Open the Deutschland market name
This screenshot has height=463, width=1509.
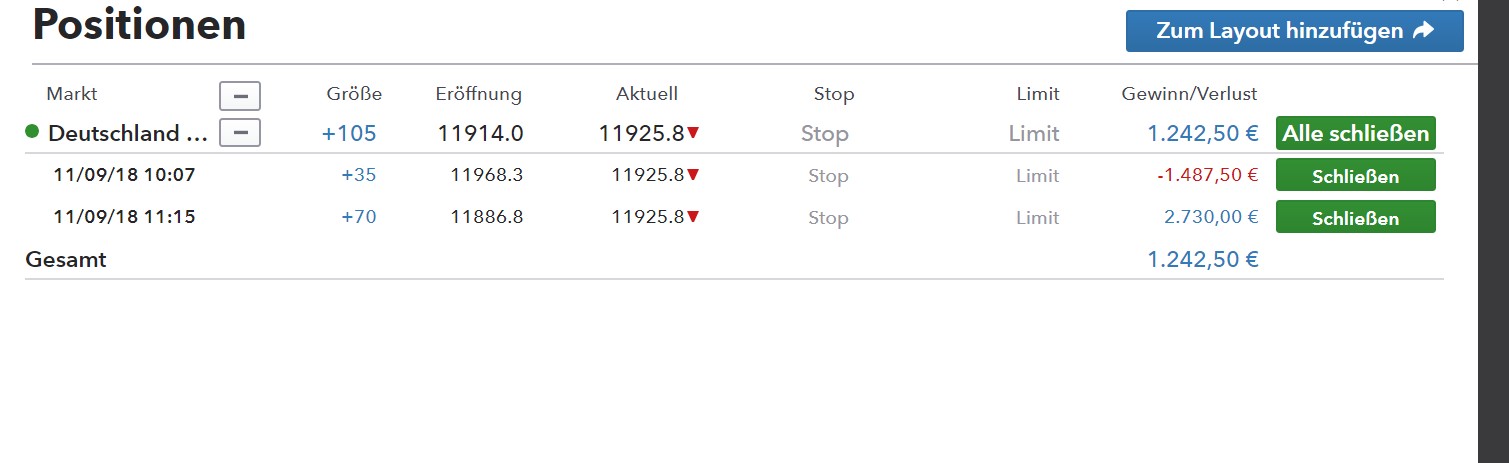coord(128,133)
